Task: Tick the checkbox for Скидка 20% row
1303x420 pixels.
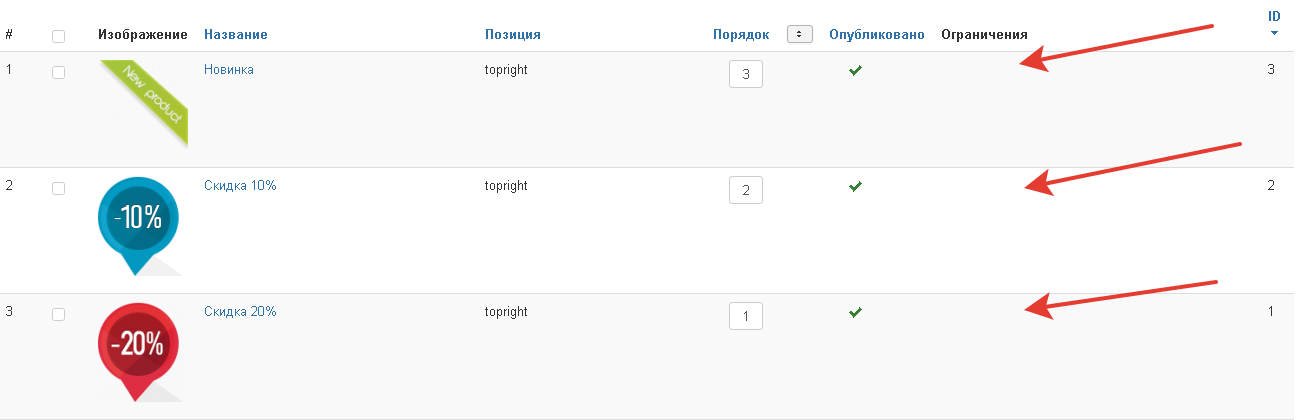Action: [58, 314]
